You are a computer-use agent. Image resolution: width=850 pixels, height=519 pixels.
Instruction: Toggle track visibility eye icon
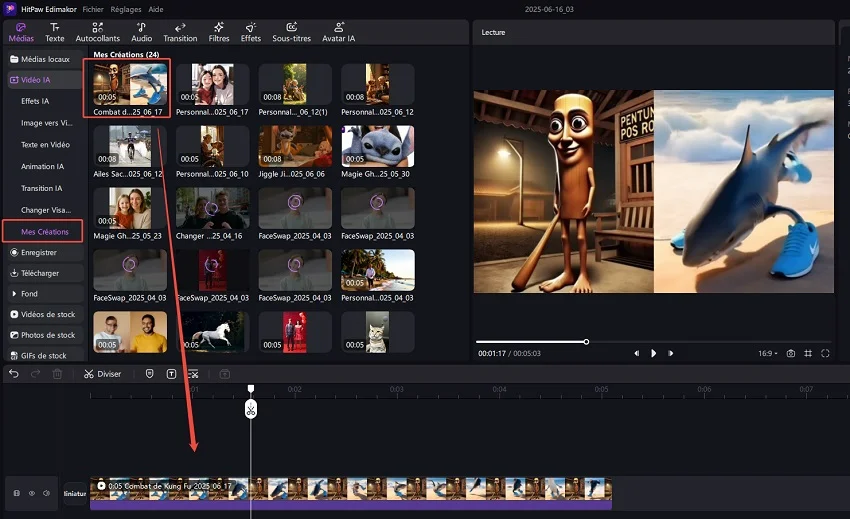pyautogui.click(x=31, y=493)
